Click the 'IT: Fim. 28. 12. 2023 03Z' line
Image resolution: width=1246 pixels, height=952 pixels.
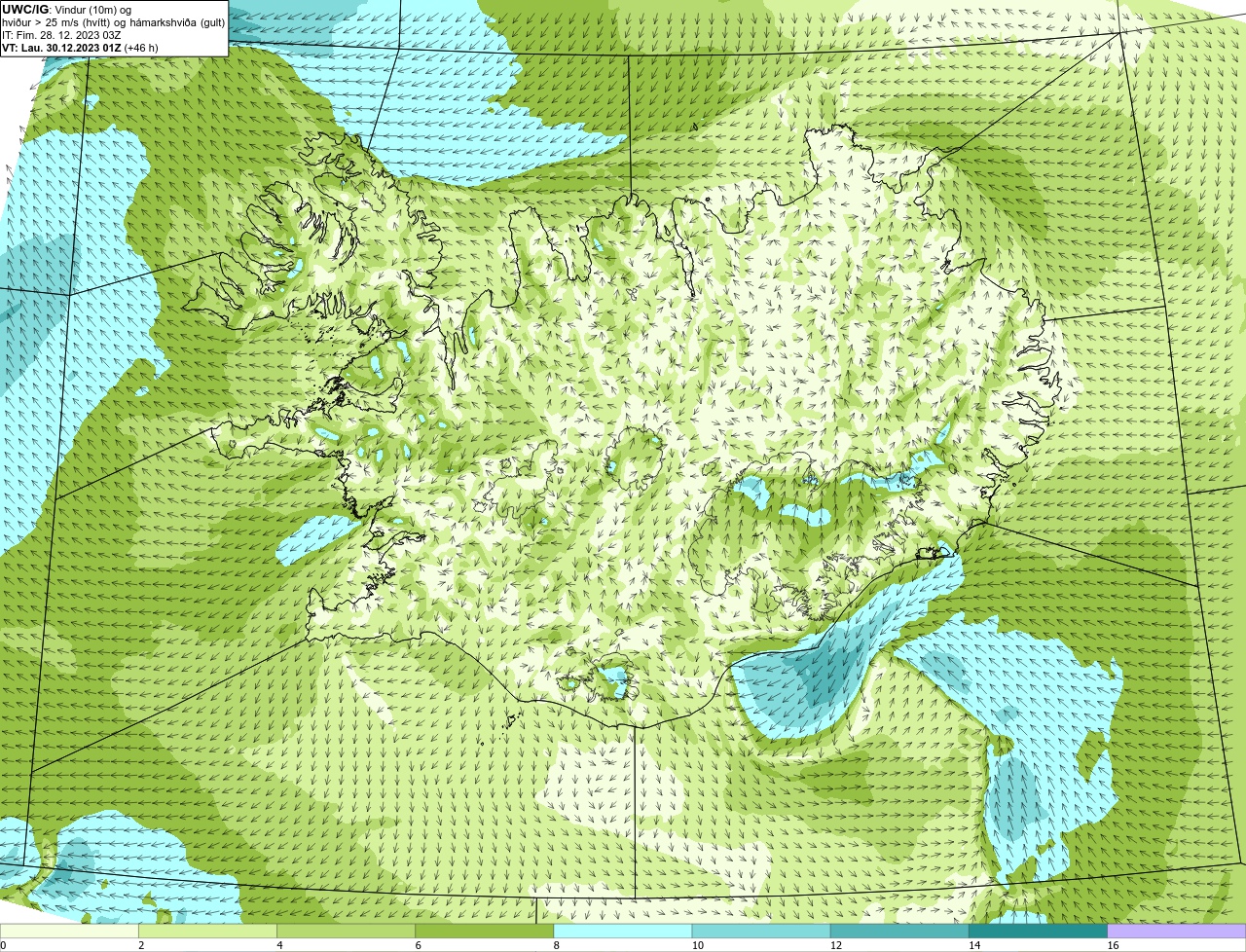(61, 35)
